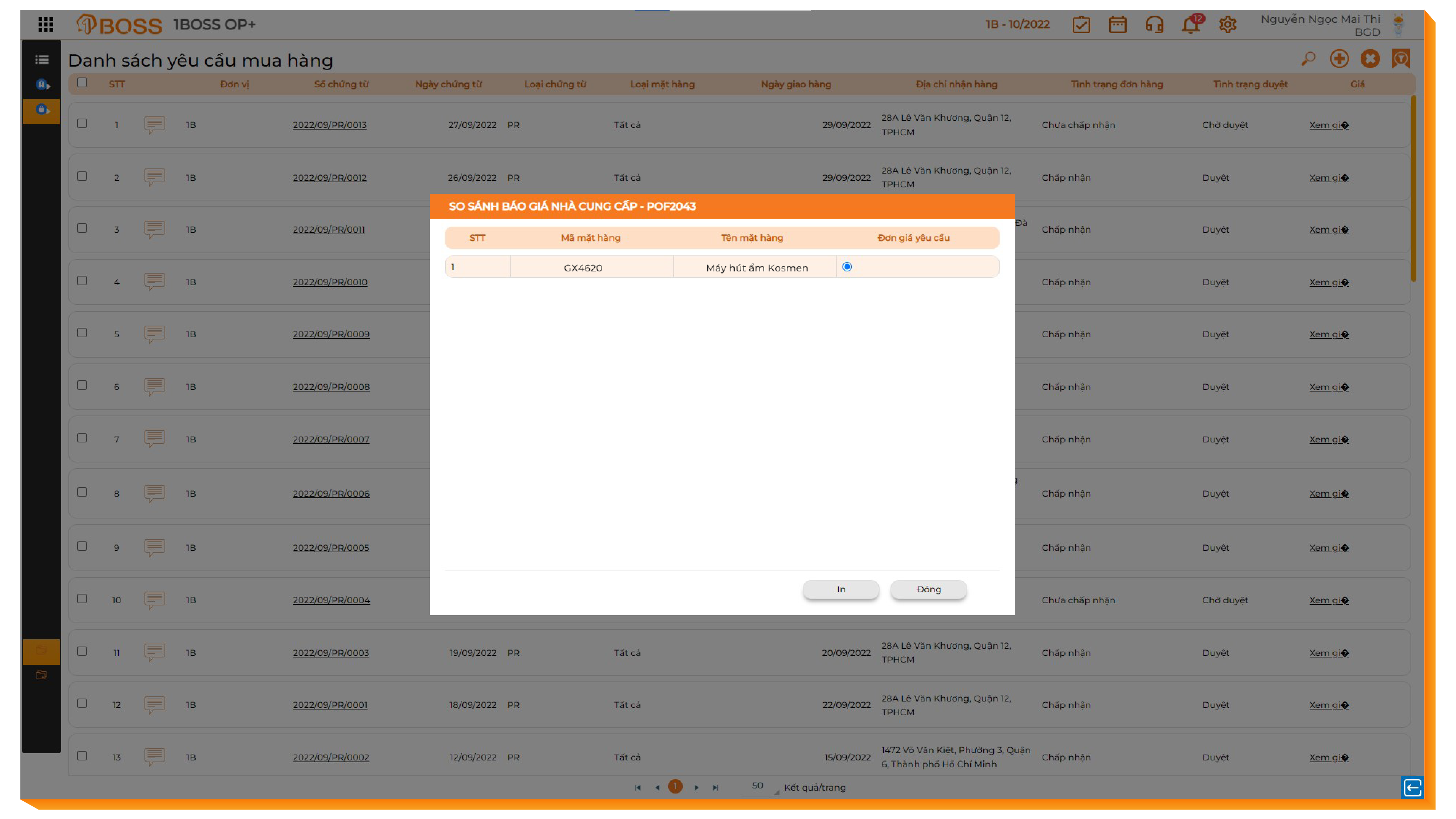Click the search magnifier icon
This screenshot has width=1456, height=819.
click(x=1308, y=59)
